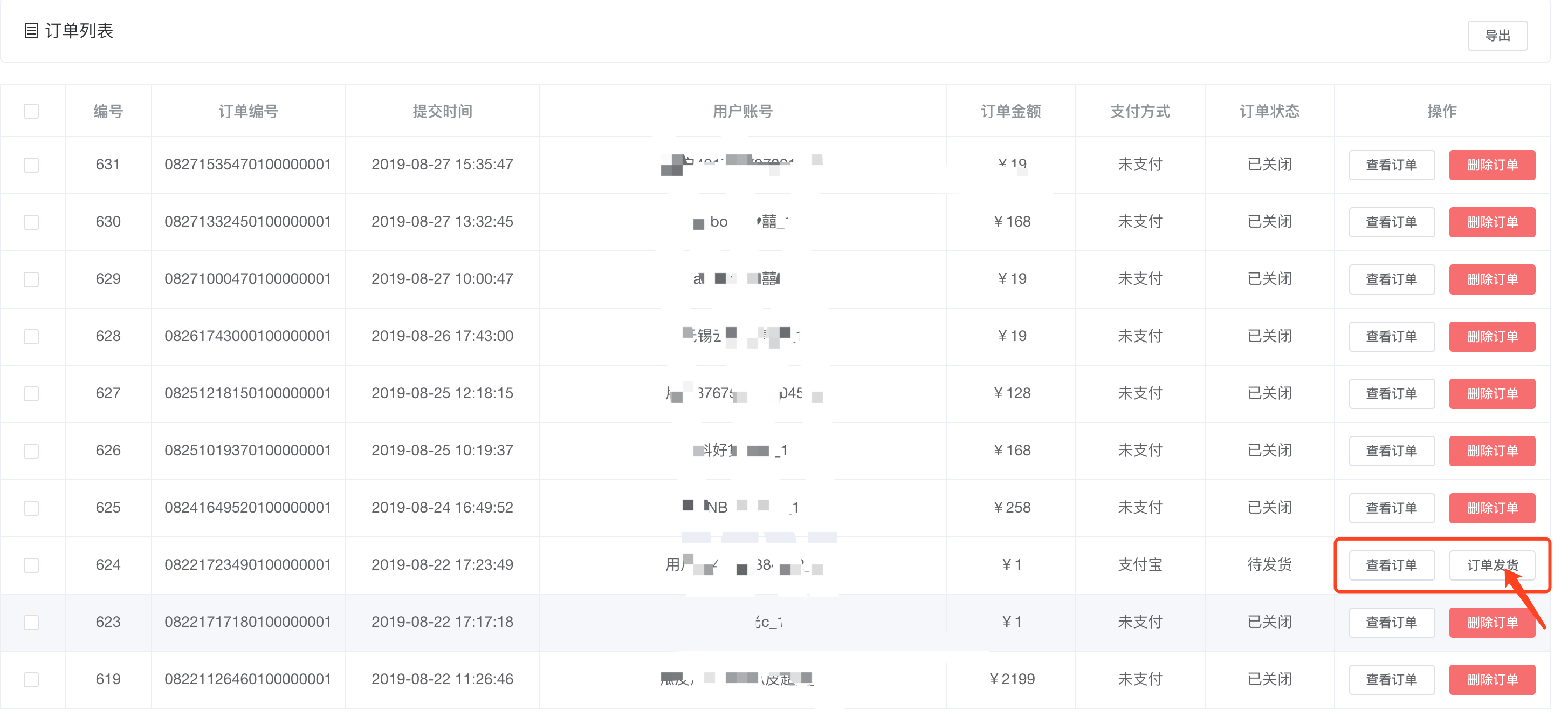The height and width of the screenshot is (723, 1568).
Task: Click the 编号 column header
Action: [x=108, y=111]
